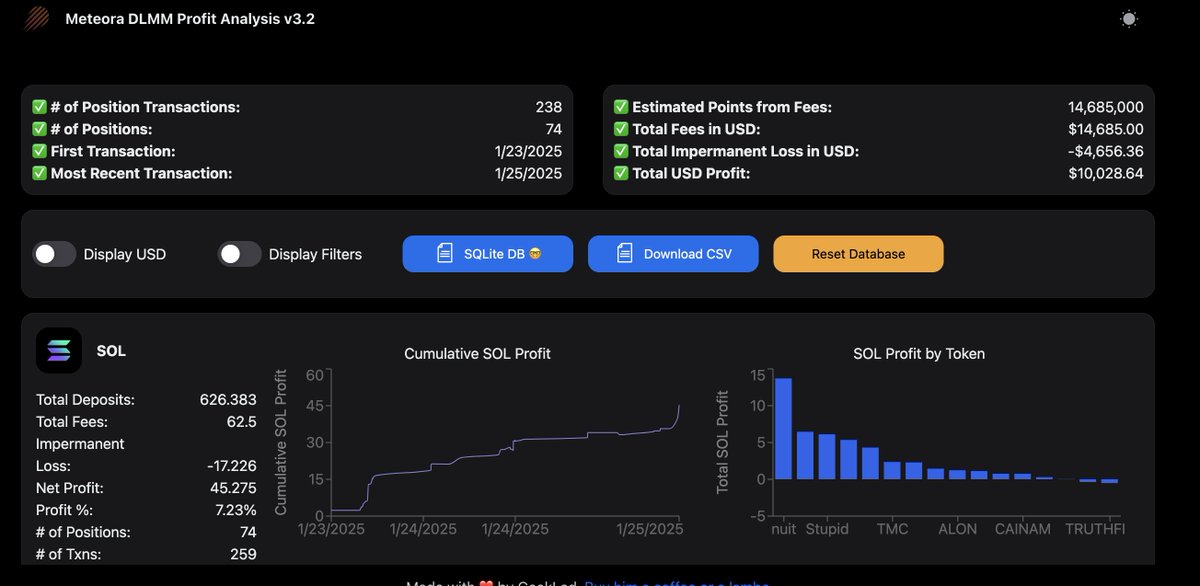Click the green check beside Total Fees in USD
1200x586 pixels.
(621, 129)
